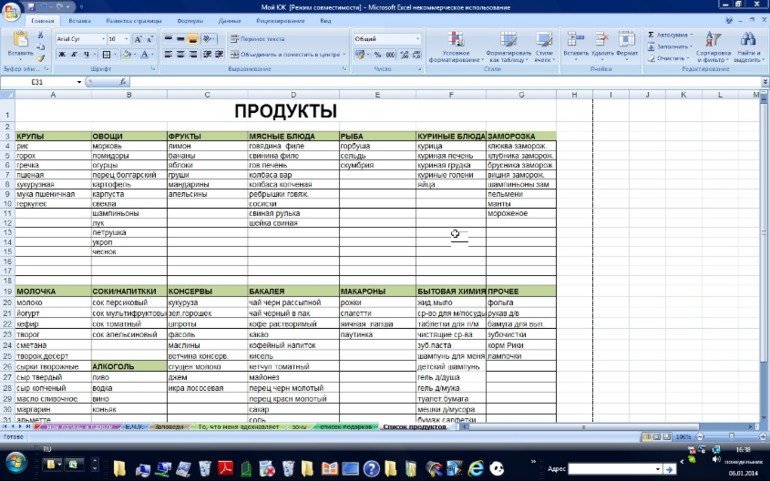Toggle highlighted bottom vertical alignment
The width and height of the screenshot is (770, 481).
pos(193,38)
